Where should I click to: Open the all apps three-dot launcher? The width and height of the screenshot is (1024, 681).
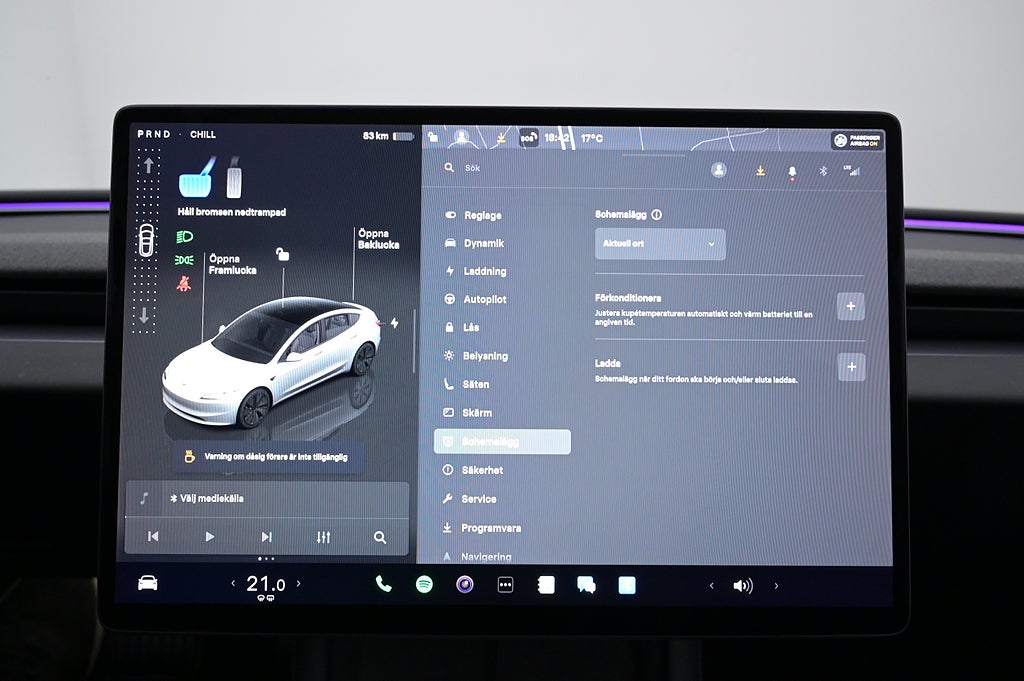(505, 585)
